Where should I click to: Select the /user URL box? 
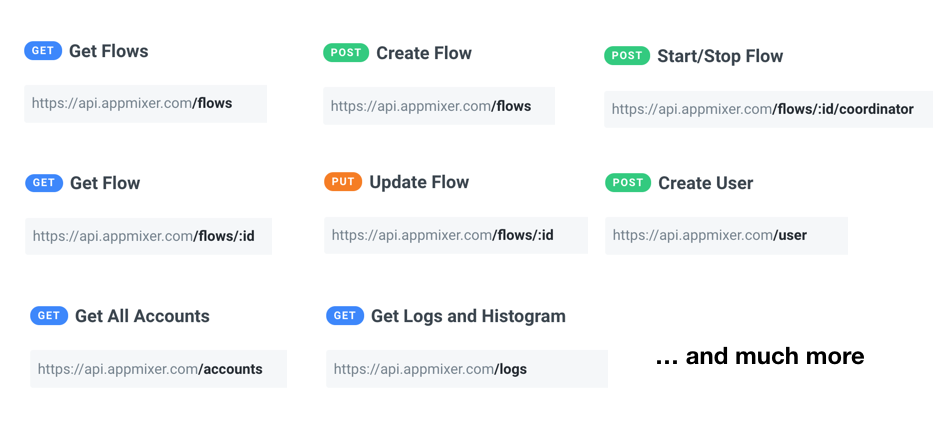click(x=727, y=235)
